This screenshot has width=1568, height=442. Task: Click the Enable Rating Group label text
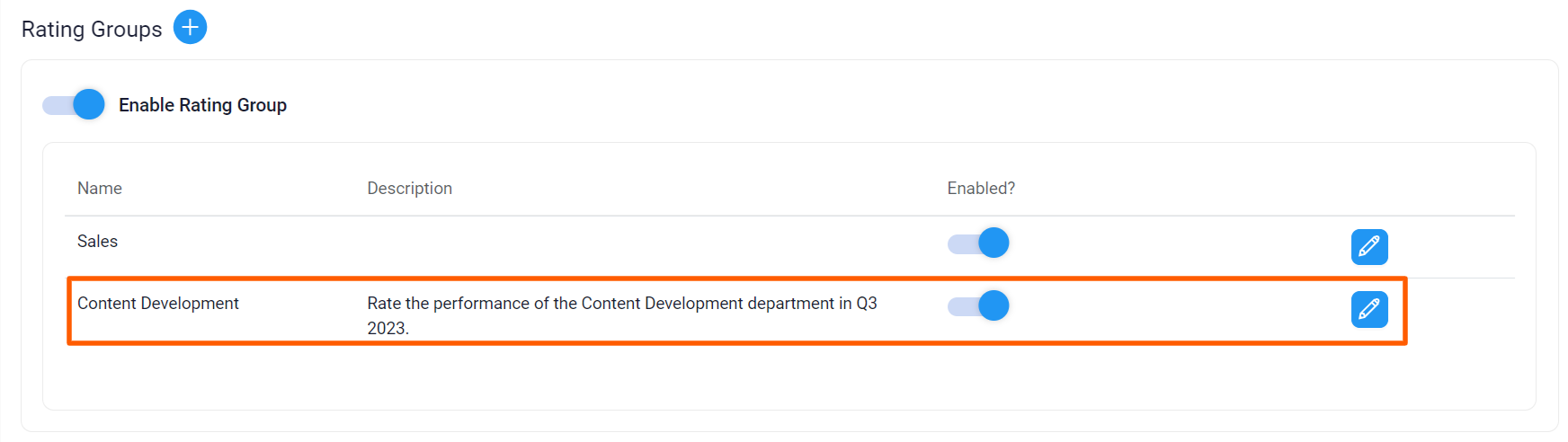click(202, 105)
